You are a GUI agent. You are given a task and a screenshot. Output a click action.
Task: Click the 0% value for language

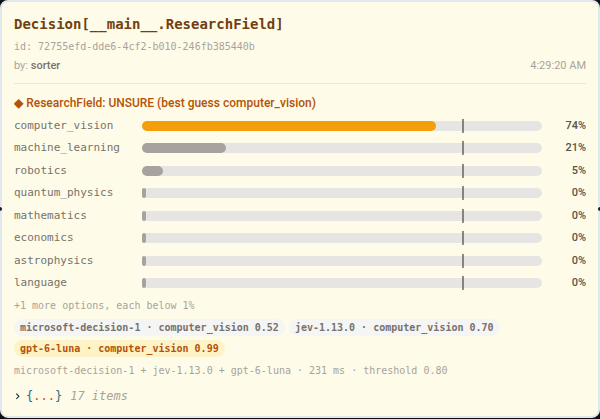pyautogui.click(x=579, y=282)
